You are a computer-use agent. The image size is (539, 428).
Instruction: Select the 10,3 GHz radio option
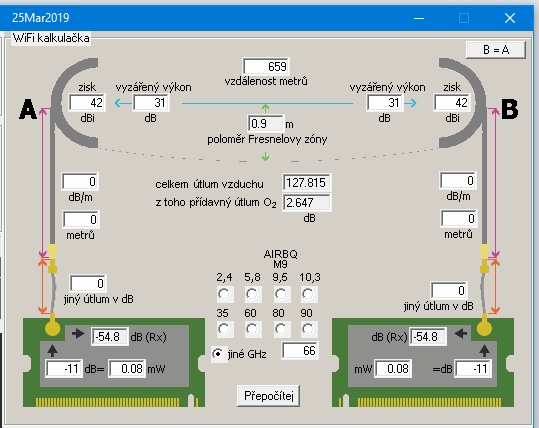[308, 294]
